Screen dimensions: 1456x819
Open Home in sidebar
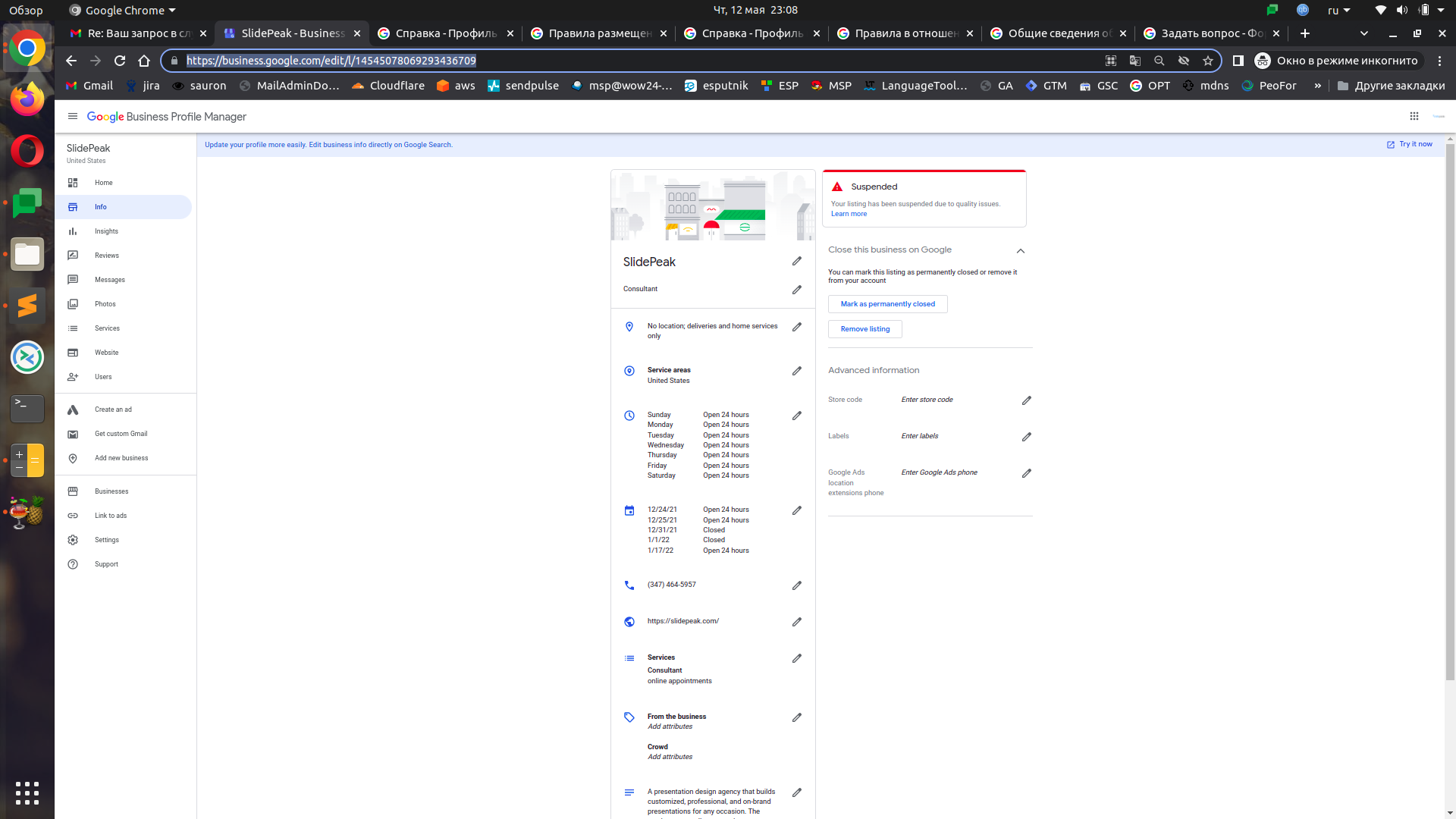click(123, 183)
